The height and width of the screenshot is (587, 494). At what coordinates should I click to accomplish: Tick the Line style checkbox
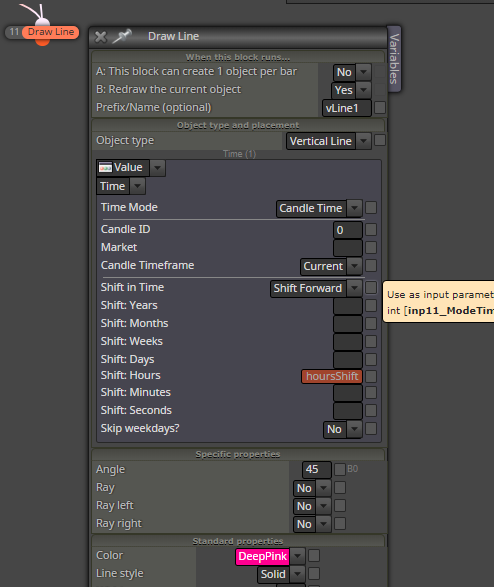[314, 574]
